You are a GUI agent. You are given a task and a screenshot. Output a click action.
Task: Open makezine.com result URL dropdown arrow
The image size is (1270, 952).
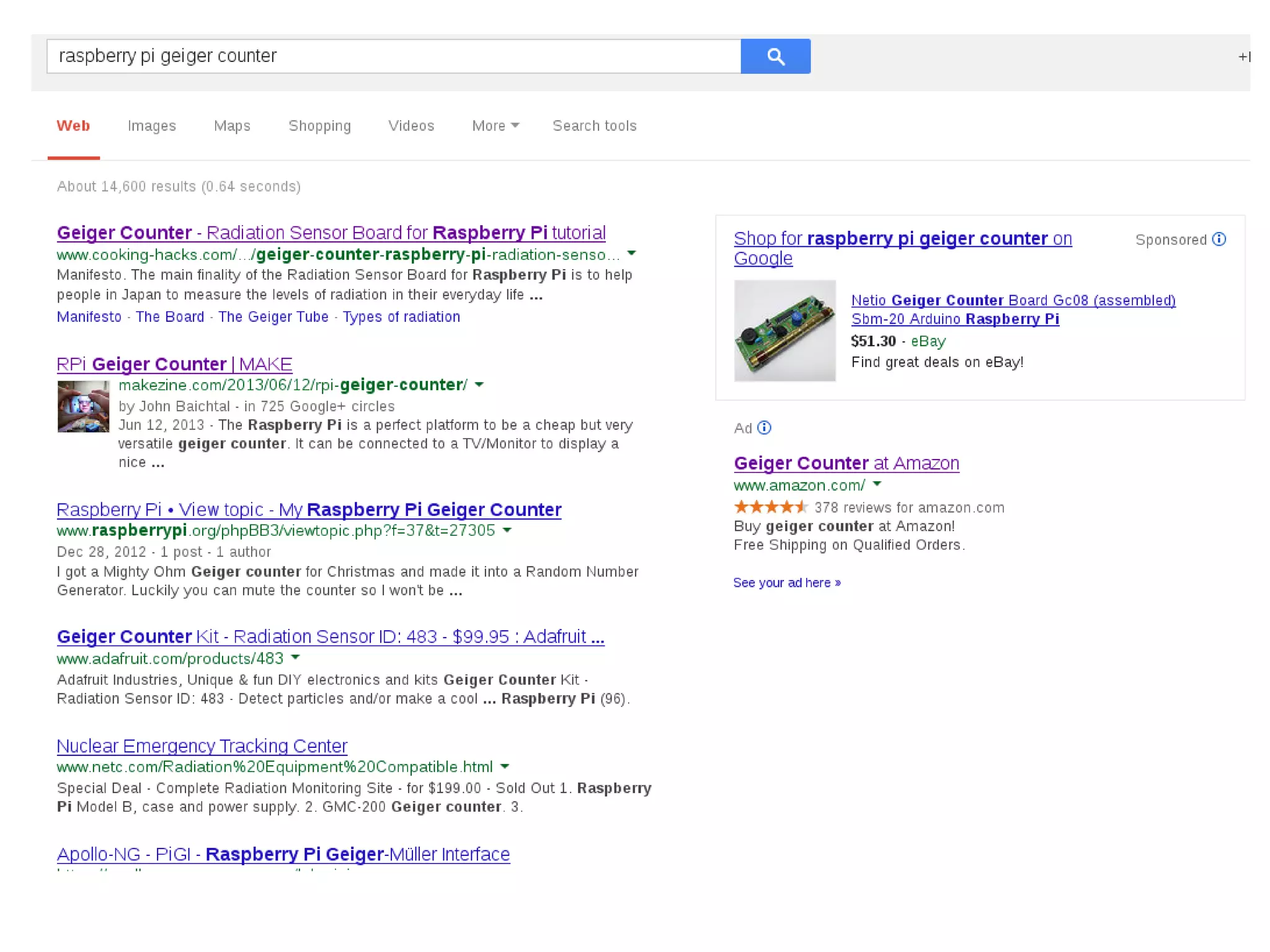[x=479, y=385]
